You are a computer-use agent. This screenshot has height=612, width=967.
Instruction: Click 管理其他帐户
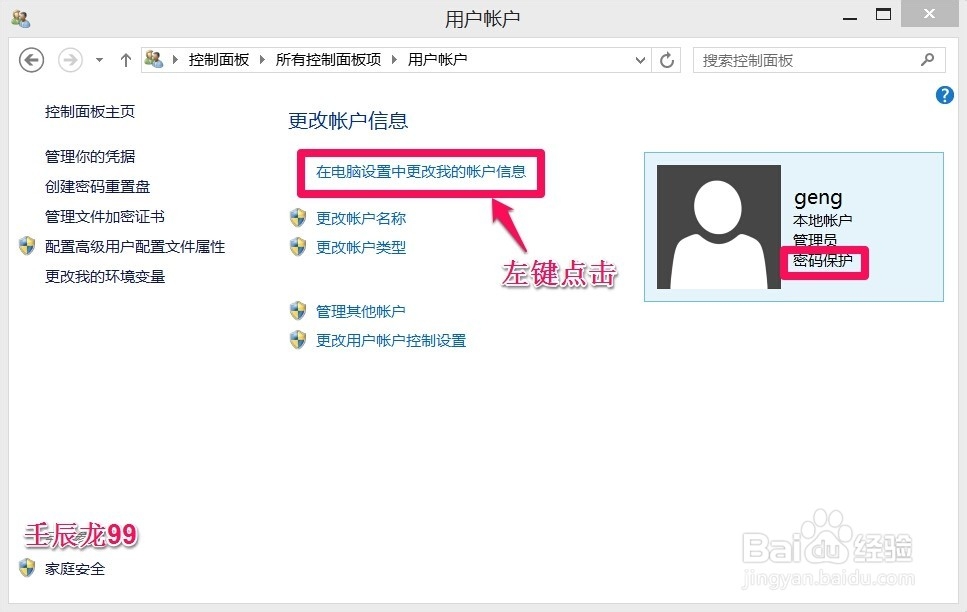363,311
